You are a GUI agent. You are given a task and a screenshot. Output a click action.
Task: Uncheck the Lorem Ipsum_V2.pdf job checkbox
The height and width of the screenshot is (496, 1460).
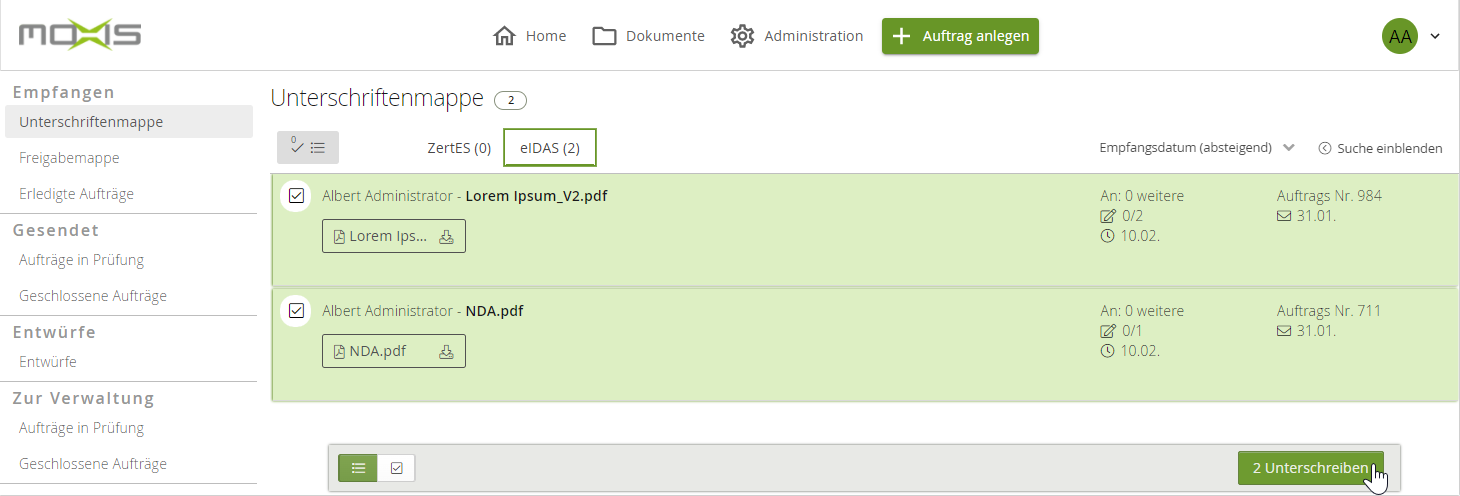pyautogui.click(x=296, y=196)
